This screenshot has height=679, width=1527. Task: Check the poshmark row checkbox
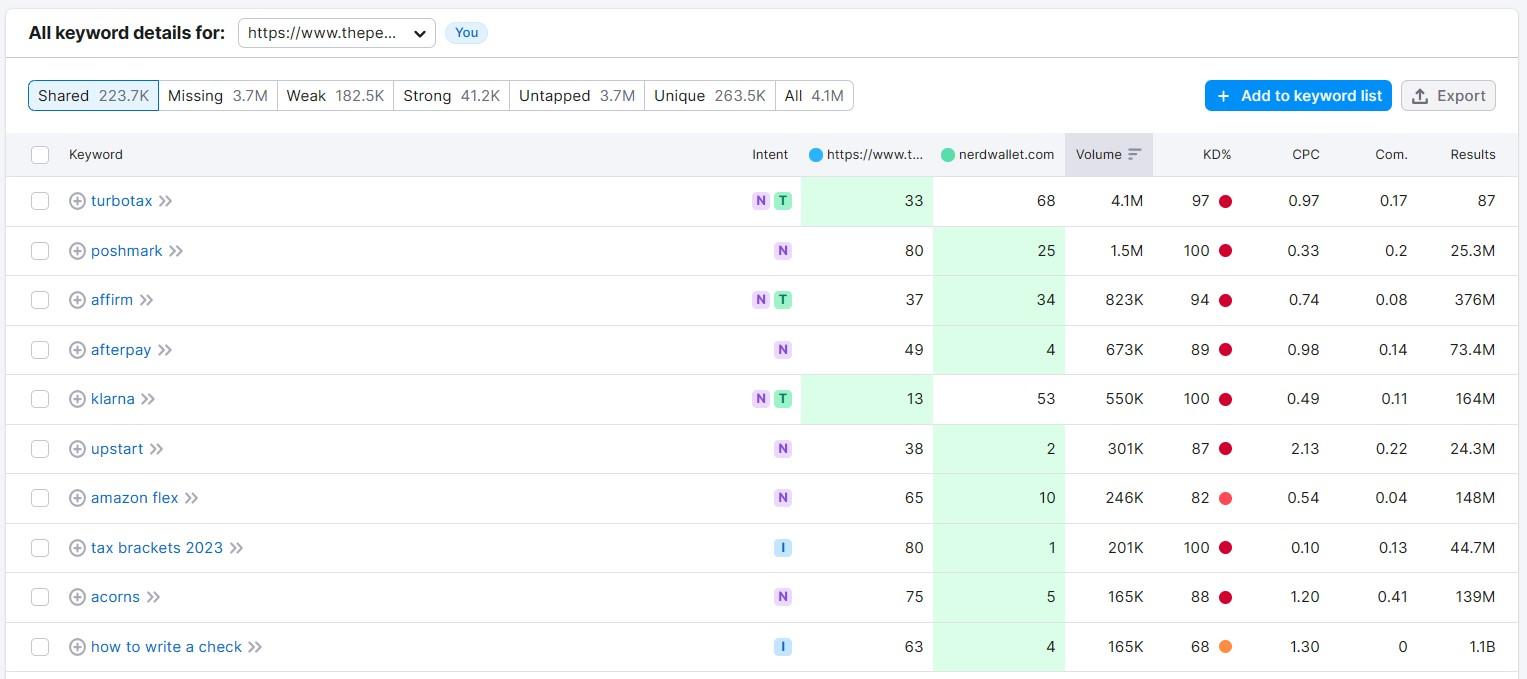pyautogui.click(x=40, y=251)
